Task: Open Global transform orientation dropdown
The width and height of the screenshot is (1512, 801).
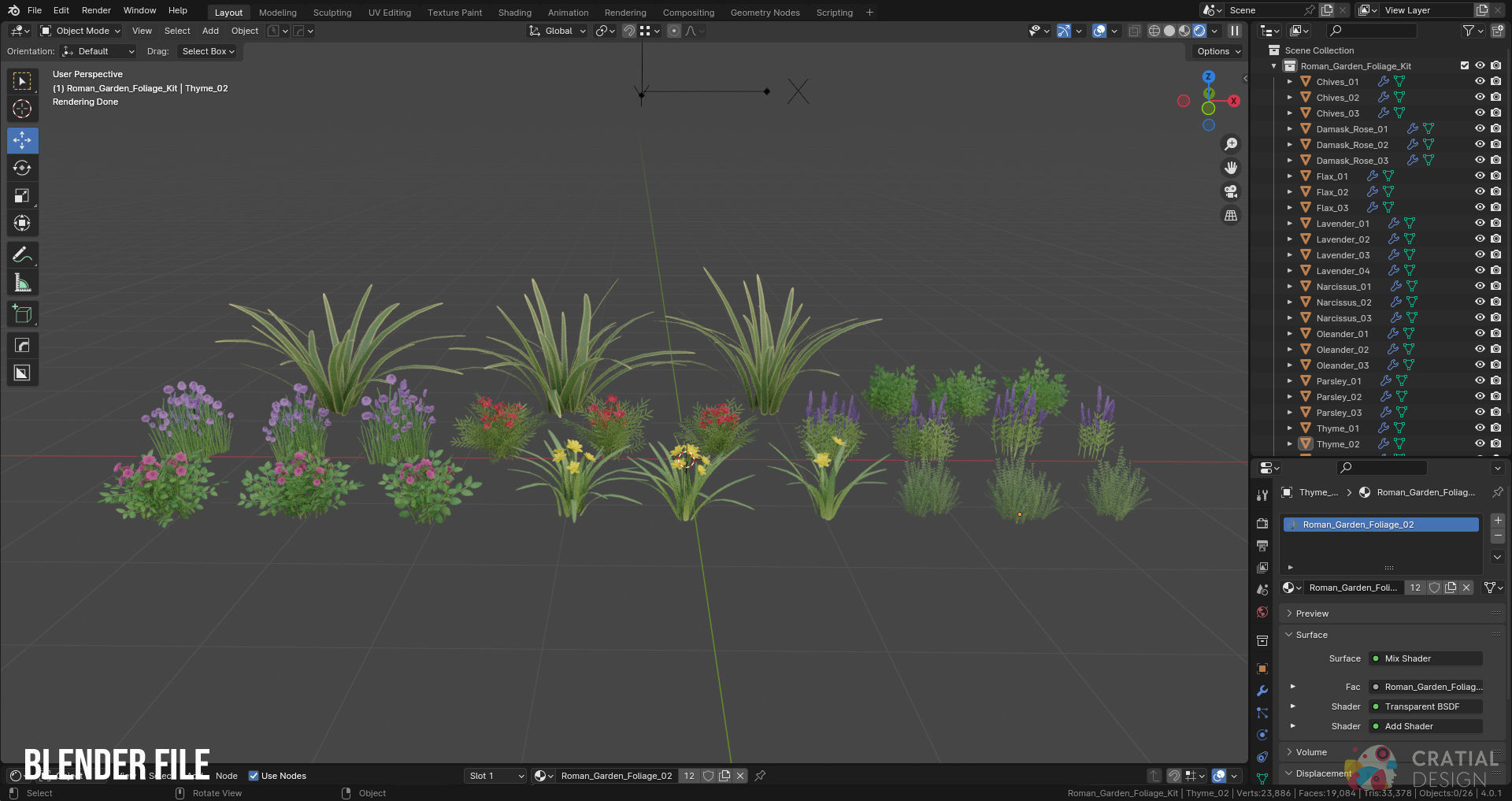Action: point(558,31)
